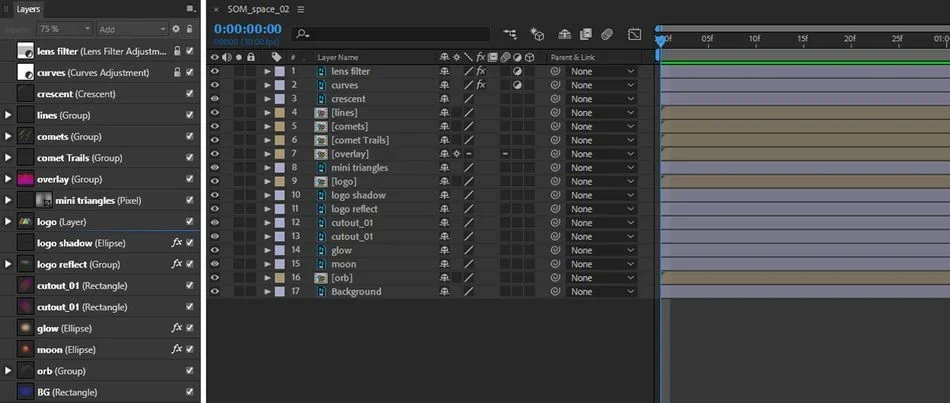Click the fx switch on AE curves layer
950x403 pixels.
coord(481,85)
